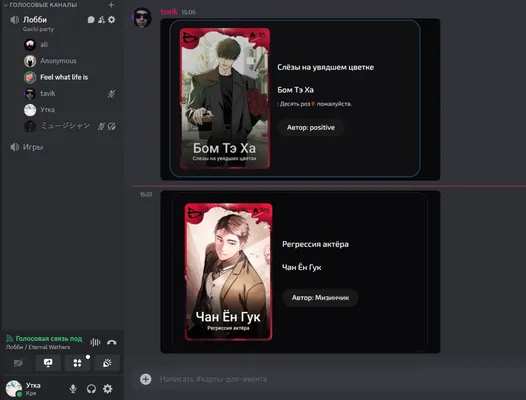
Task: Collapse the ГОЛОСОВЫЕ КАНАЛЫ category
Action: (x=40, y=5)
